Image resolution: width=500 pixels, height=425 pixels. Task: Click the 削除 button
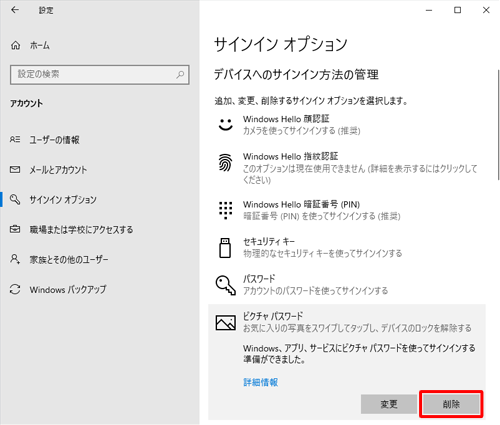click(451, 404)
